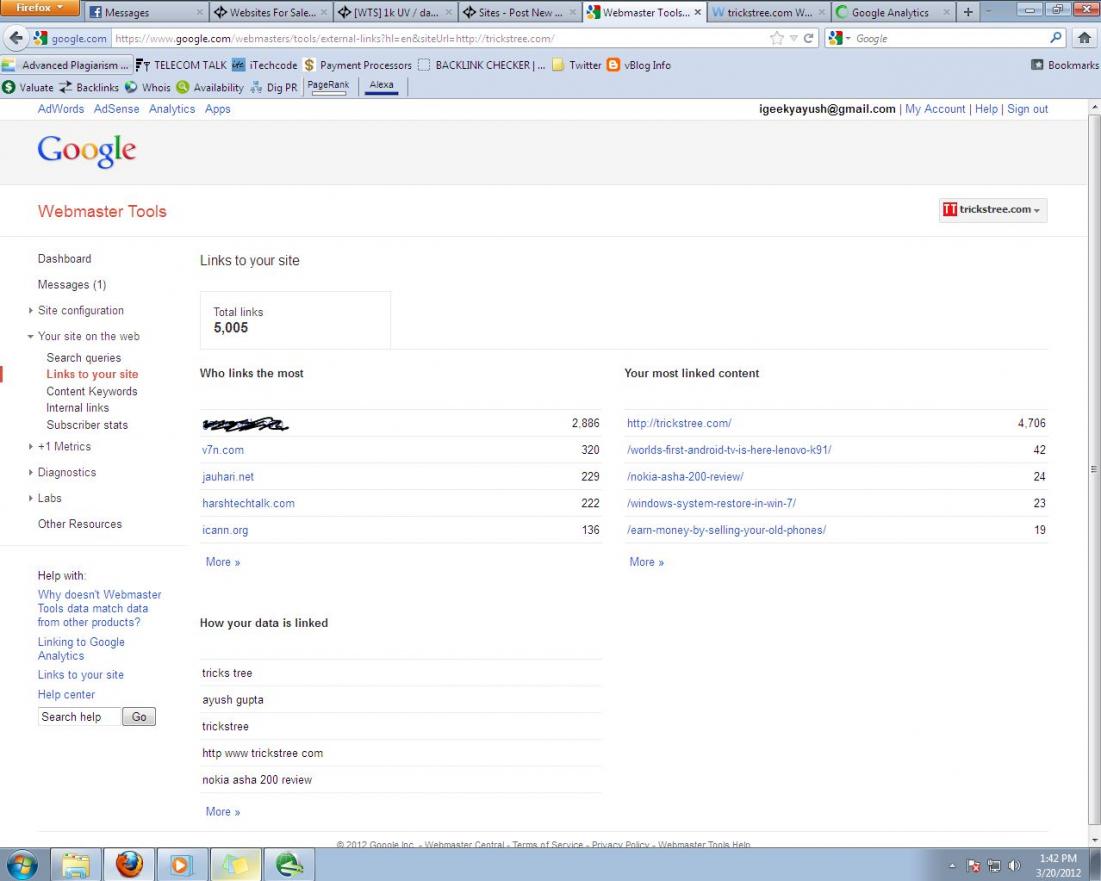Show hidden tray icons arrow
This screenshot has height=881, width=1101.
952,866
